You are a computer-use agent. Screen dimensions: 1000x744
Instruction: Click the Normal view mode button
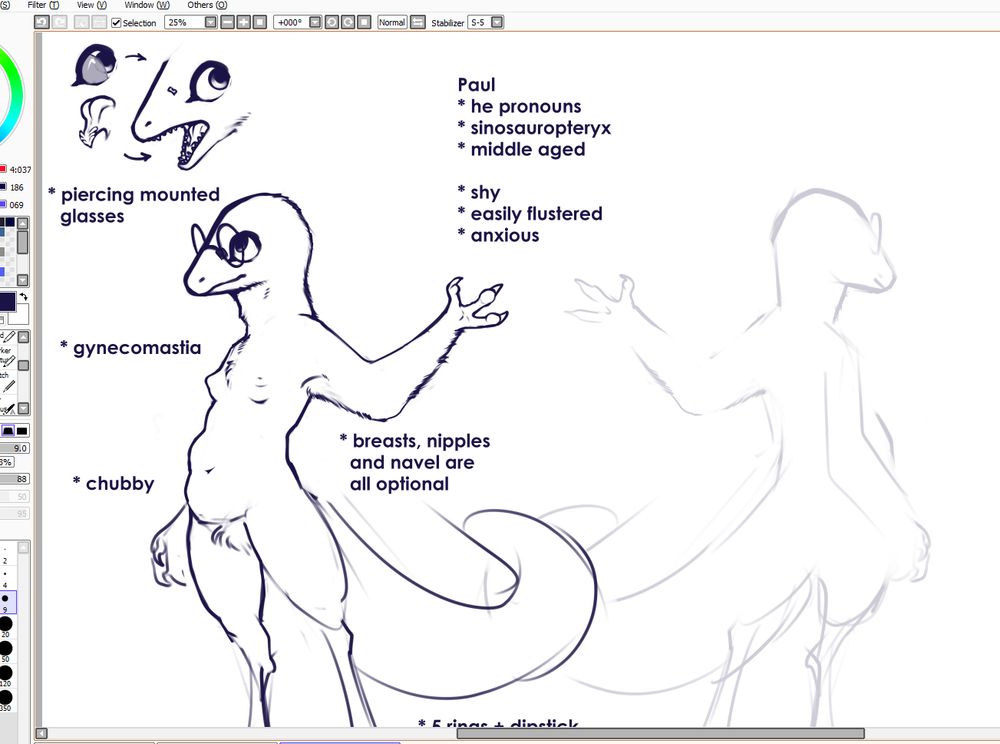[x=392, y=22]
